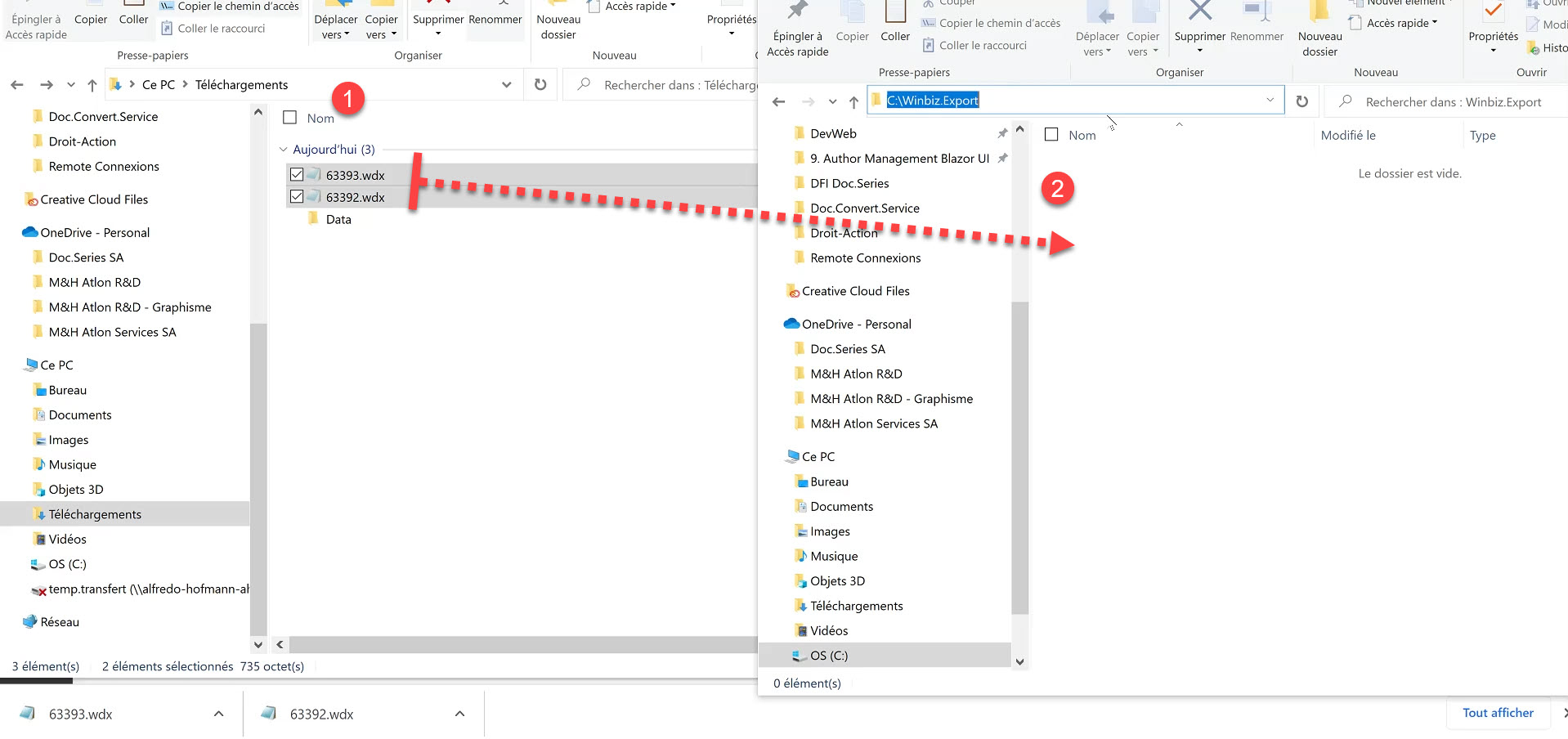
Task: Open options menu for 63392.wdx download
Action: (x=459, y=714)
